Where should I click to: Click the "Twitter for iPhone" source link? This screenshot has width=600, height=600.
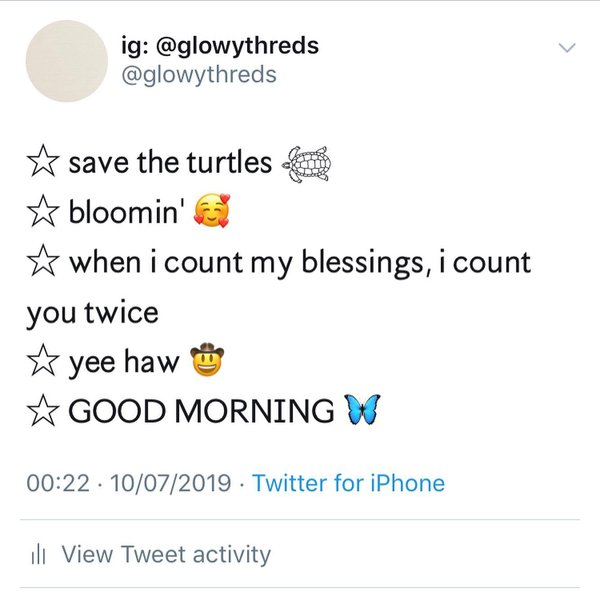coord(348,484)
